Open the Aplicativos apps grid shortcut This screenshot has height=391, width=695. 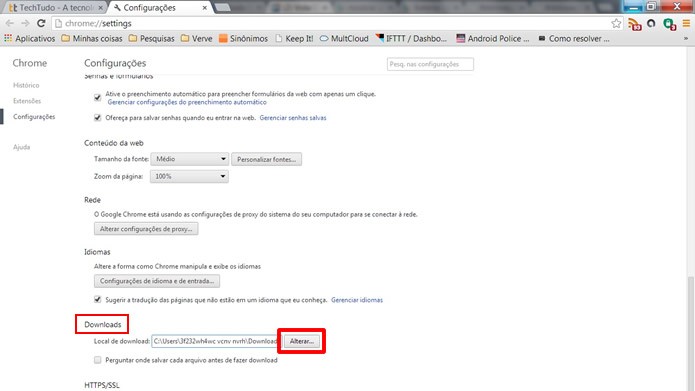(30, 39)
